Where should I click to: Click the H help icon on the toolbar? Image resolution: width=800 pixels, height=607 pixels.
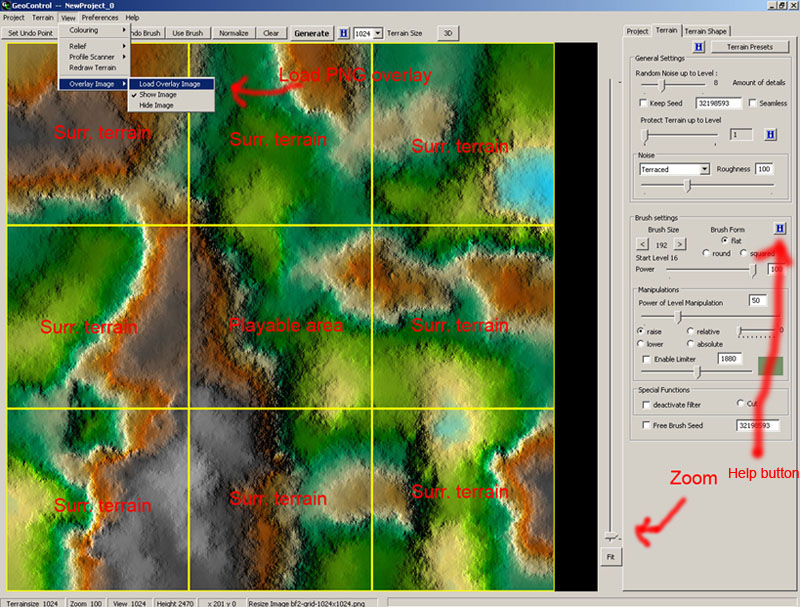click(344, 33)
